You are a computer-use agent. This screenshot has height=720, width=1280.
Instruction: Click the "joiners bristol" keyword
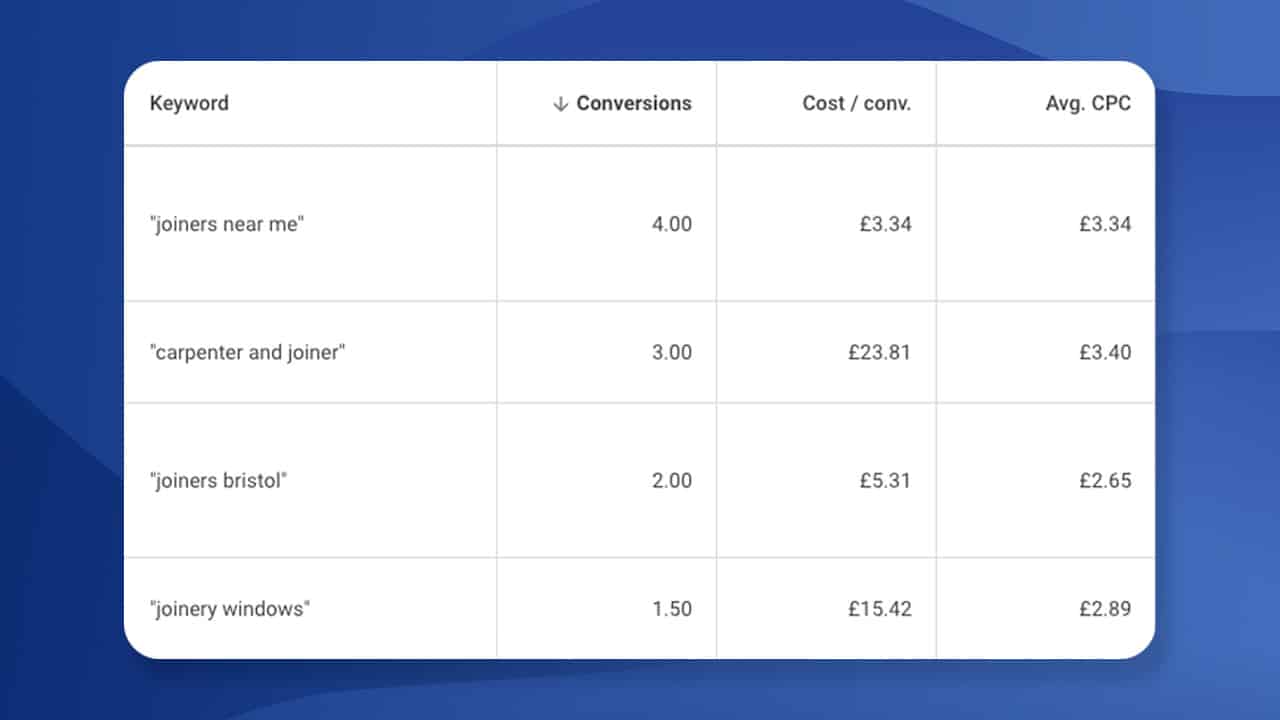pos(219,481)
